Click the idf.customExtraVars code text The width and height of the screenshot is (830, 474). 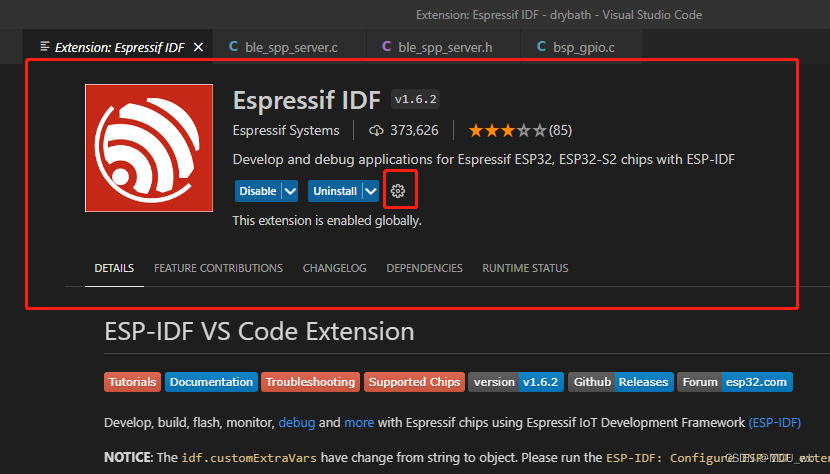(x=249, y=458)
